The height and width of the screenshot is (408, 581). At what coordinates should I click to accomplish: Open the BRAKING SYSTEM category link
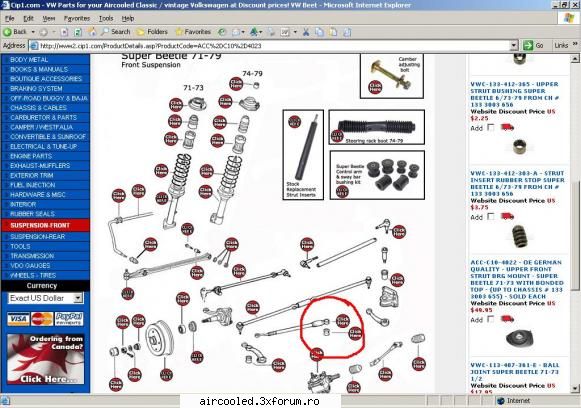36,89
